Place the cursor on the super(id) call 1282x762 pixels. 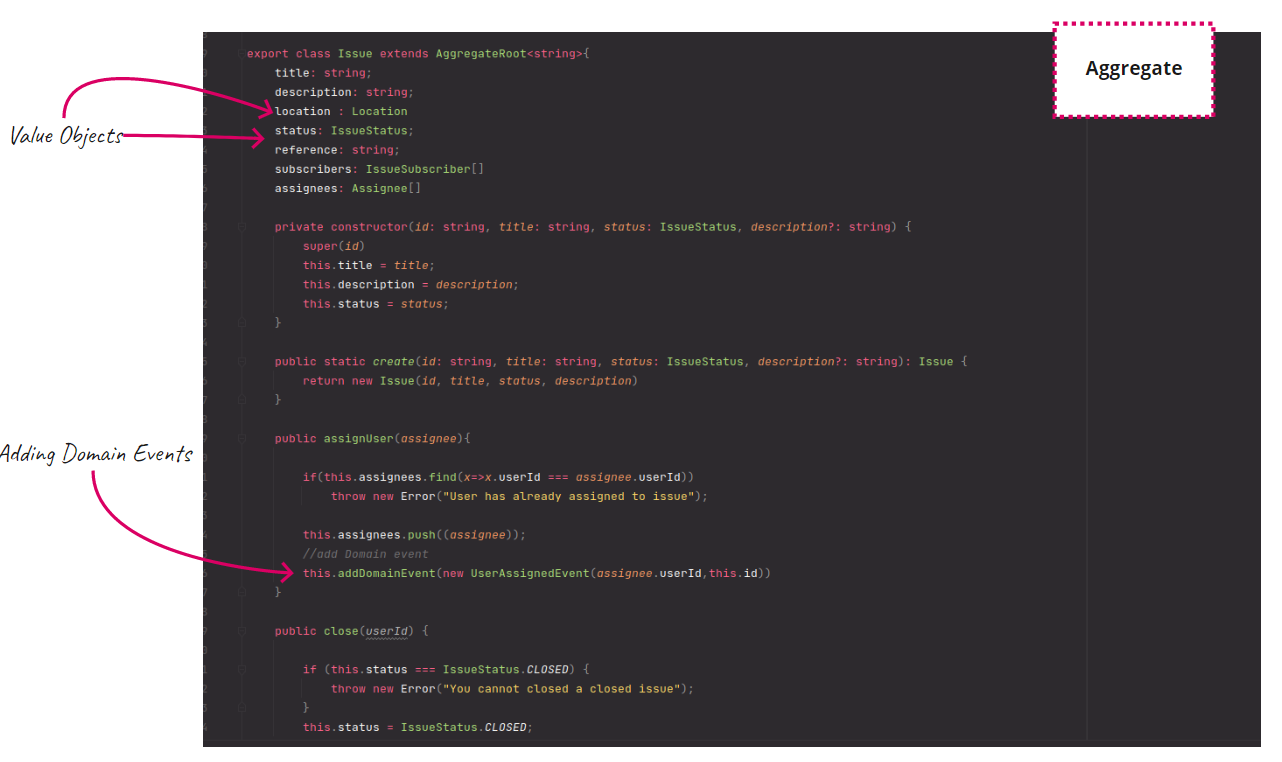(x=334, y=246)
